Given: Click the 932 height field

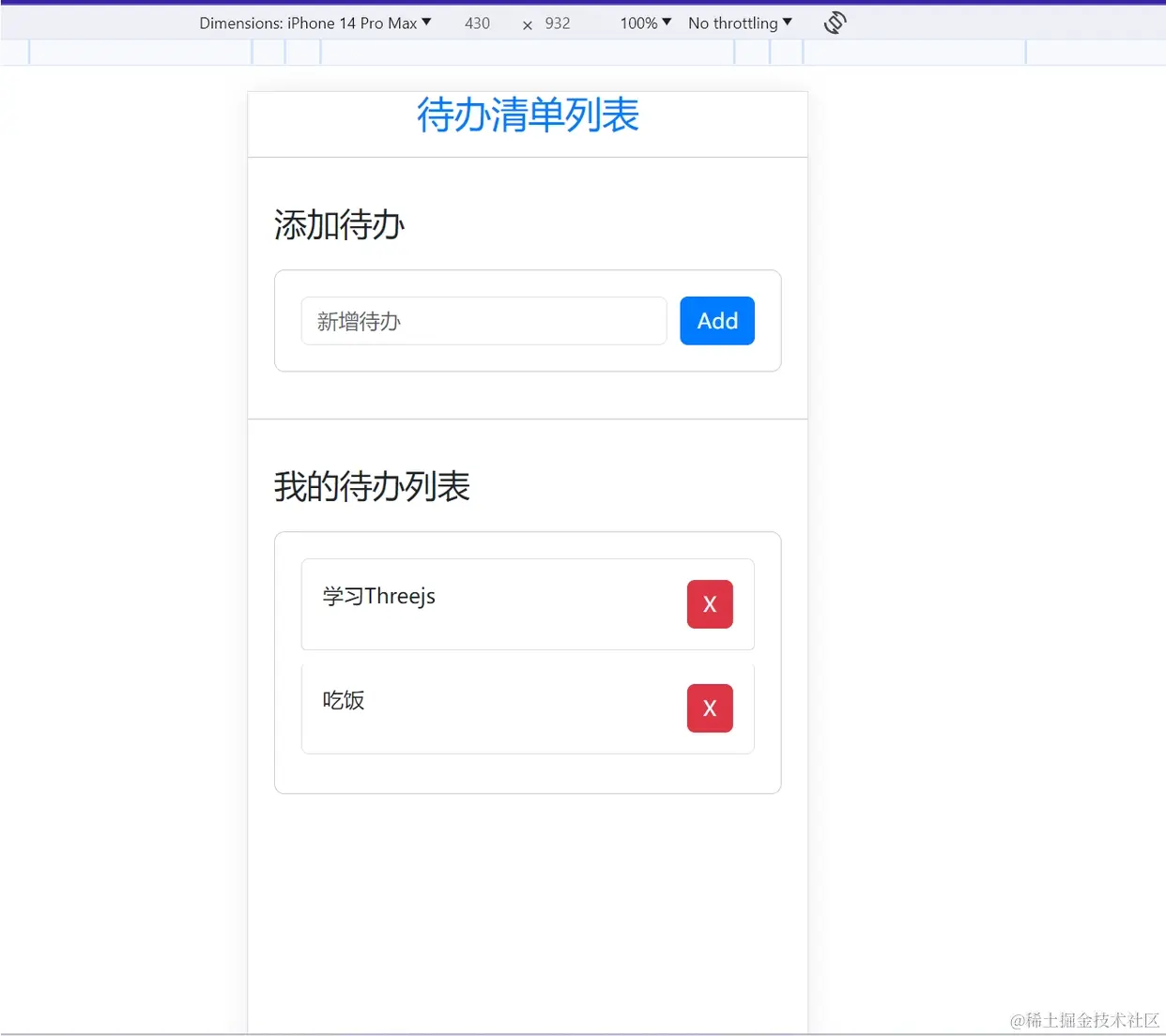Looking at the screenshot, I should coord(558,23).
